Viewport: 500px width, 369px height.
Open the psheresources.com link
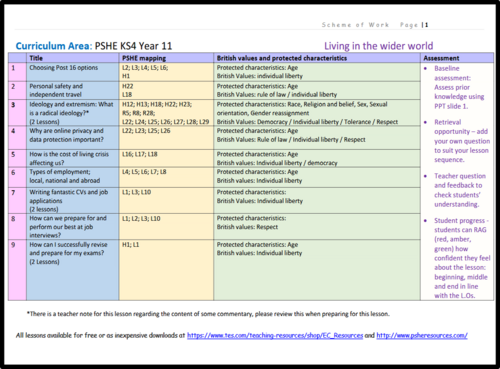pos(422,335)
